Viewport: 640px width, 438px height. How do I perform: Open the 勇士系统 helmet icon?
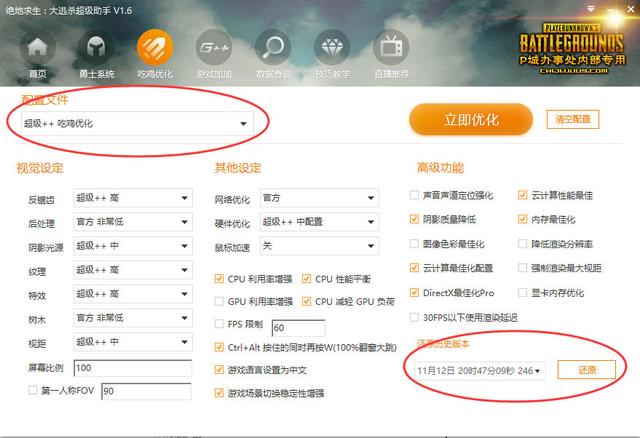pyautogui.click(x=96, y=48)
